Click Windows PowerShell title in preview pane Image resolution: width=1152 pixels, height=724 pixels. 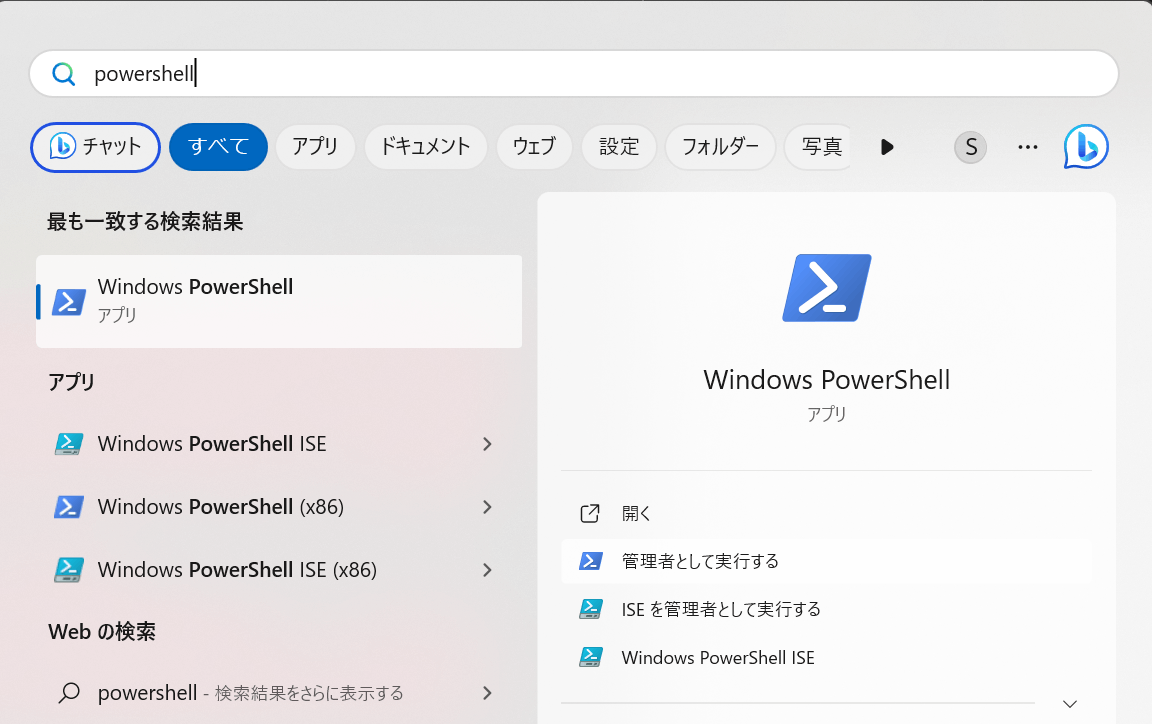tap(827, 380)
